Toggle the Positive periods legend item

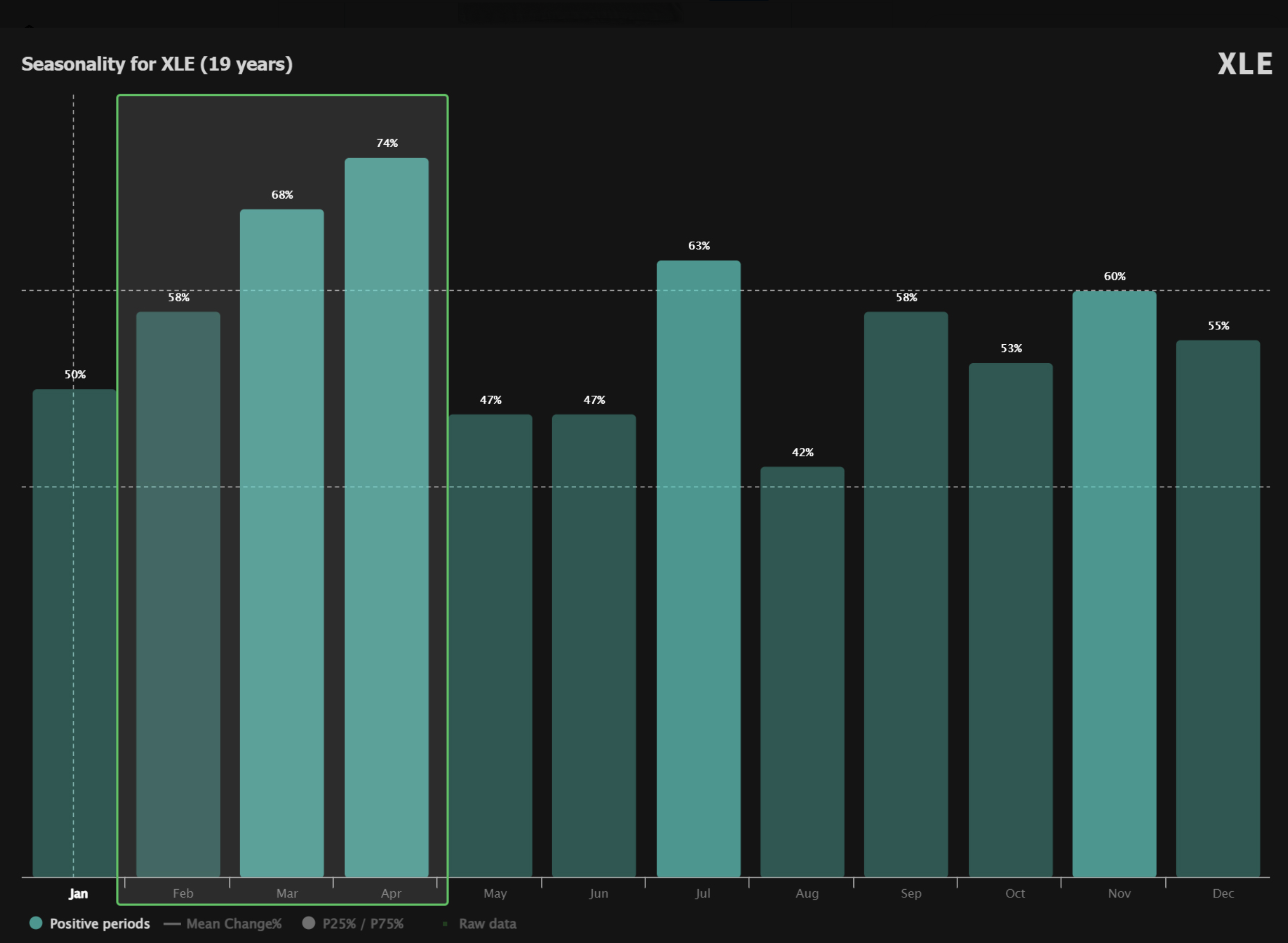pos(90,924)
